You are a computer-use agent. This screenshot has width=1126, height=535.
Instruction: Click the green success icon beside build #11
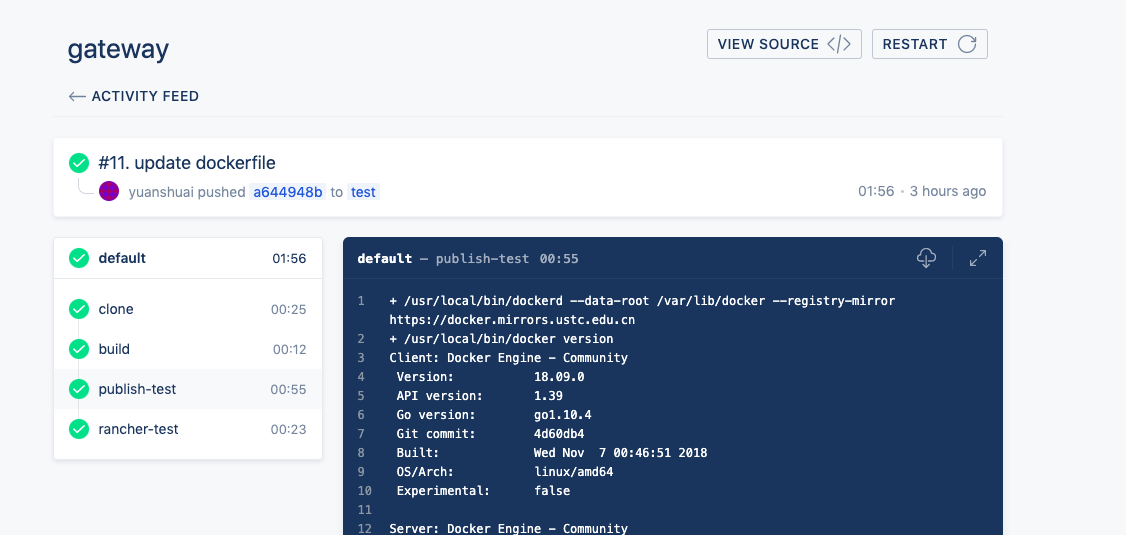tap(79, 163)
